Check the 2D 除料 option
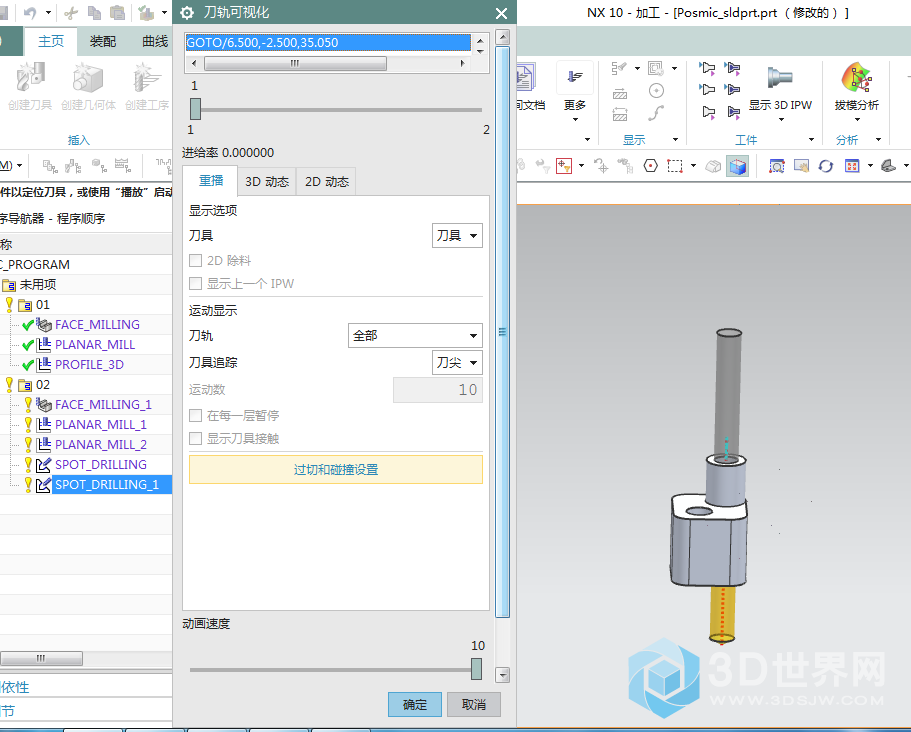Viewport: 911px width, 732px height. click(196, 261)
